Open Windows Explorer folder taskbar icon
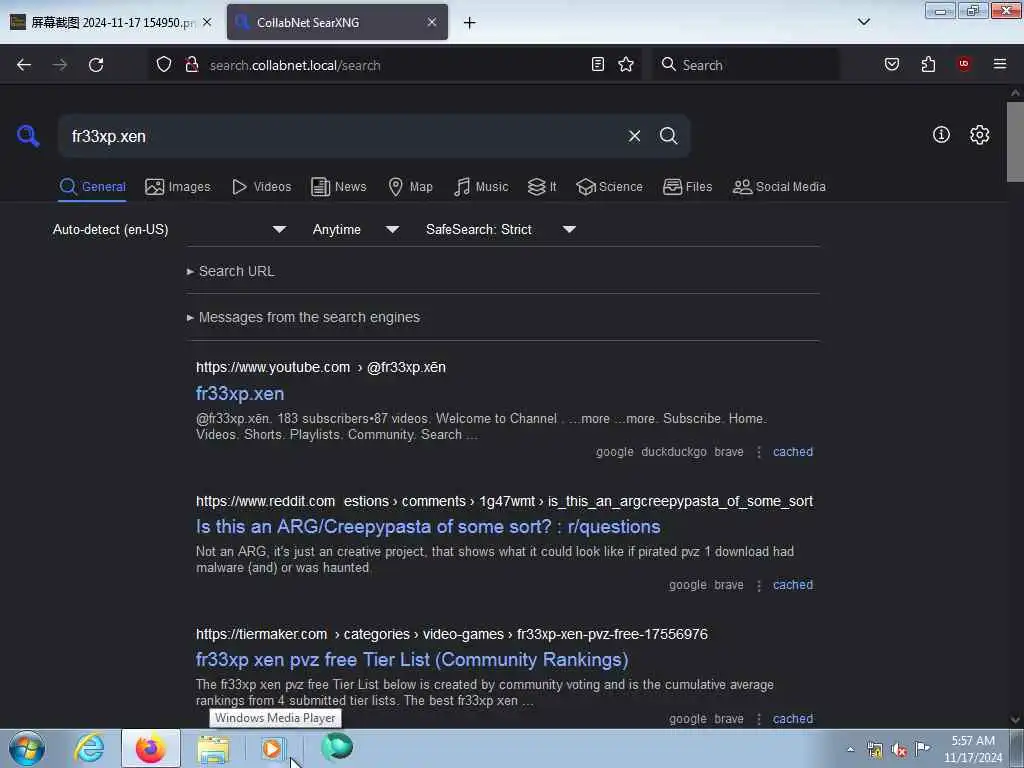 click(213, 748)
